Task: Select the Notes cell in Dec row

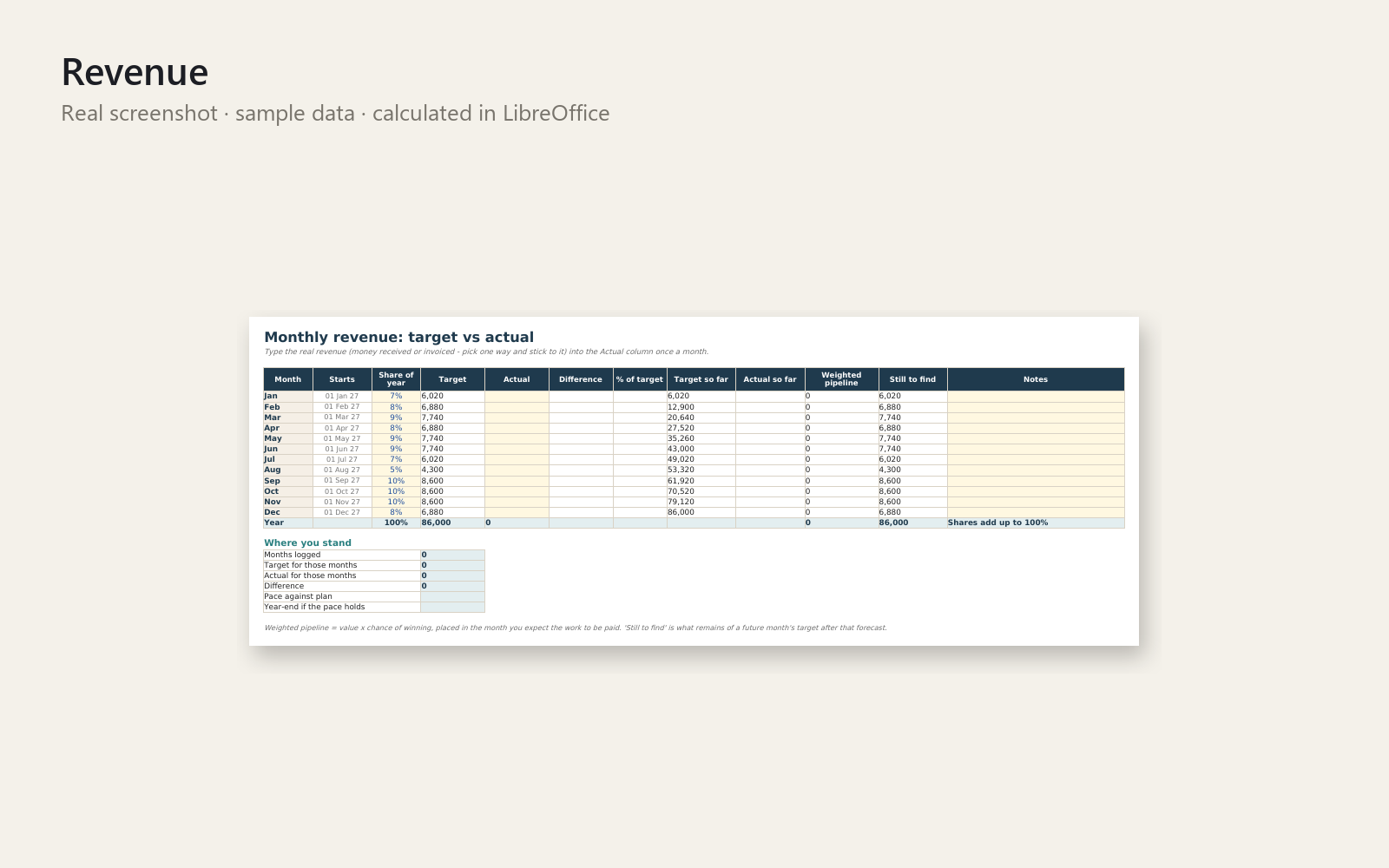Action: (1036, 512)
